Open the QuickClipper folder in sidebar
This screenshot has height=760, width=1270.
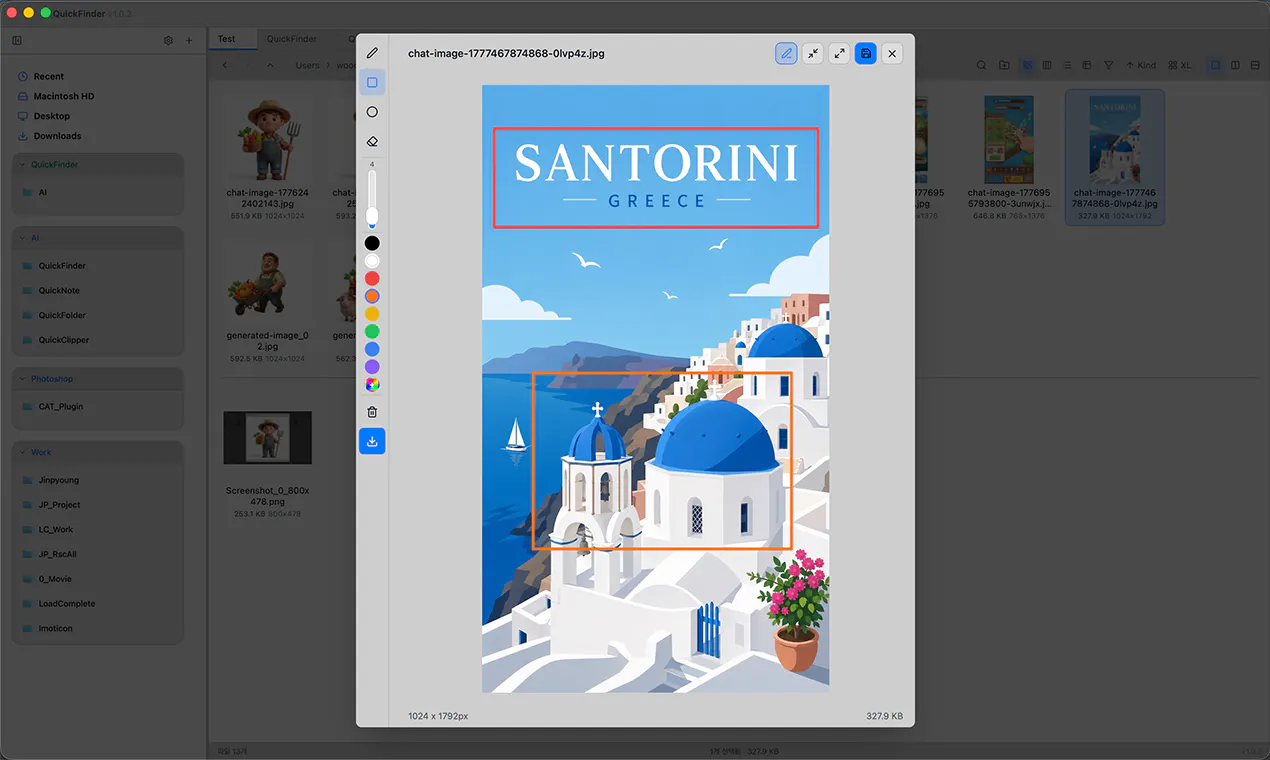tap(98, 340)
